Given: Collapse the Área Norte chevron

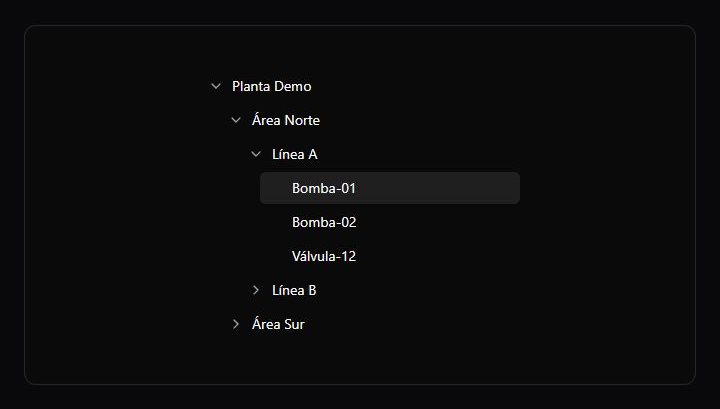Looking at the screenshot, I should [x=236, y=120].
